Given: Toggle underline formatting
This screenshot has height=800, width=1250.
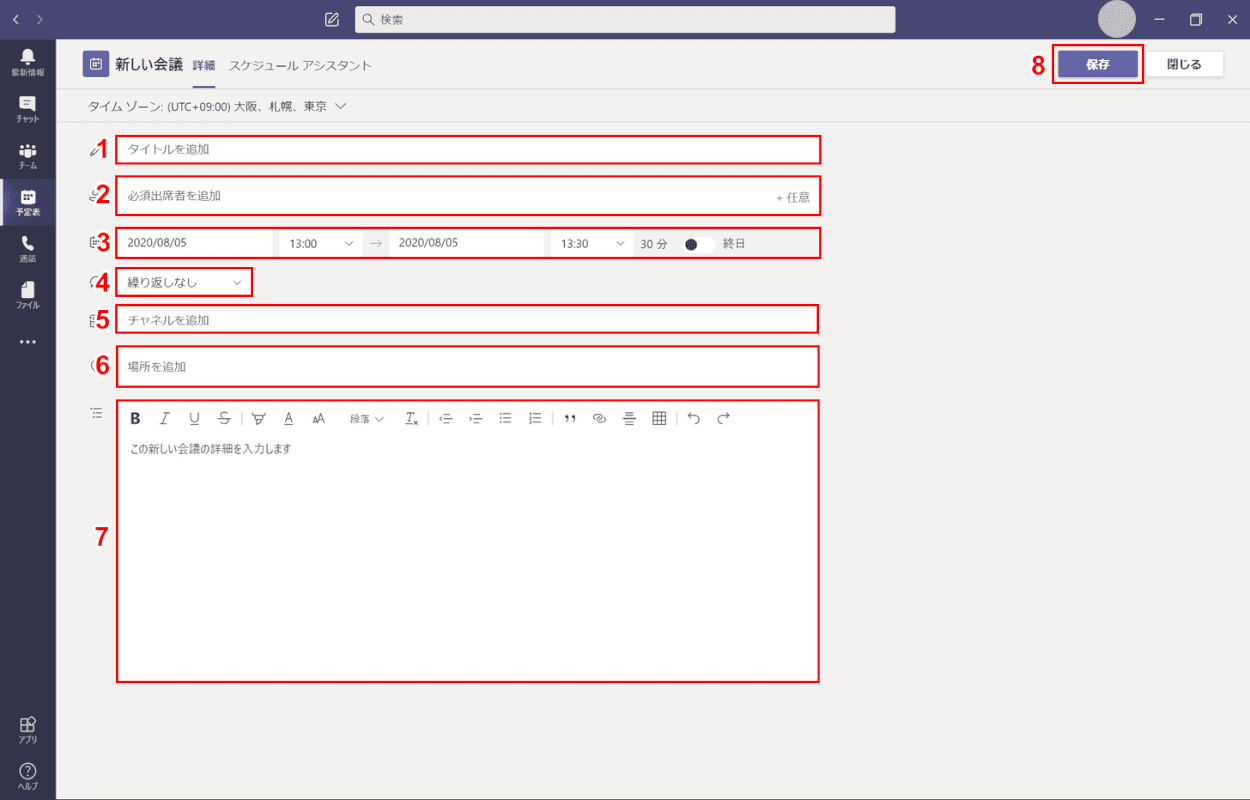Looking at the screenshot, I should (194, 419).
